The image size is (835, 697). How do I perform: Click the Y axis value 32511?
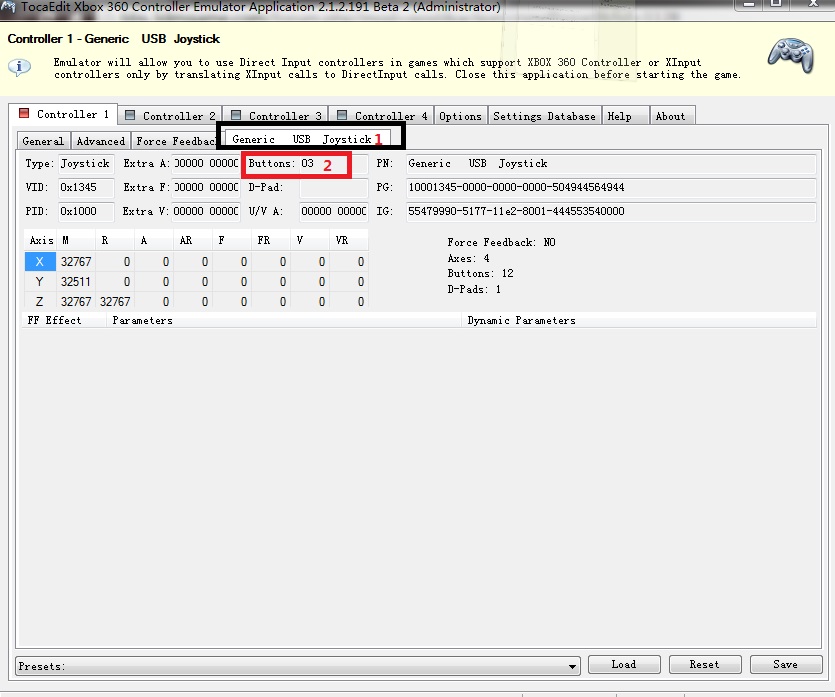(x=76, y=282)
